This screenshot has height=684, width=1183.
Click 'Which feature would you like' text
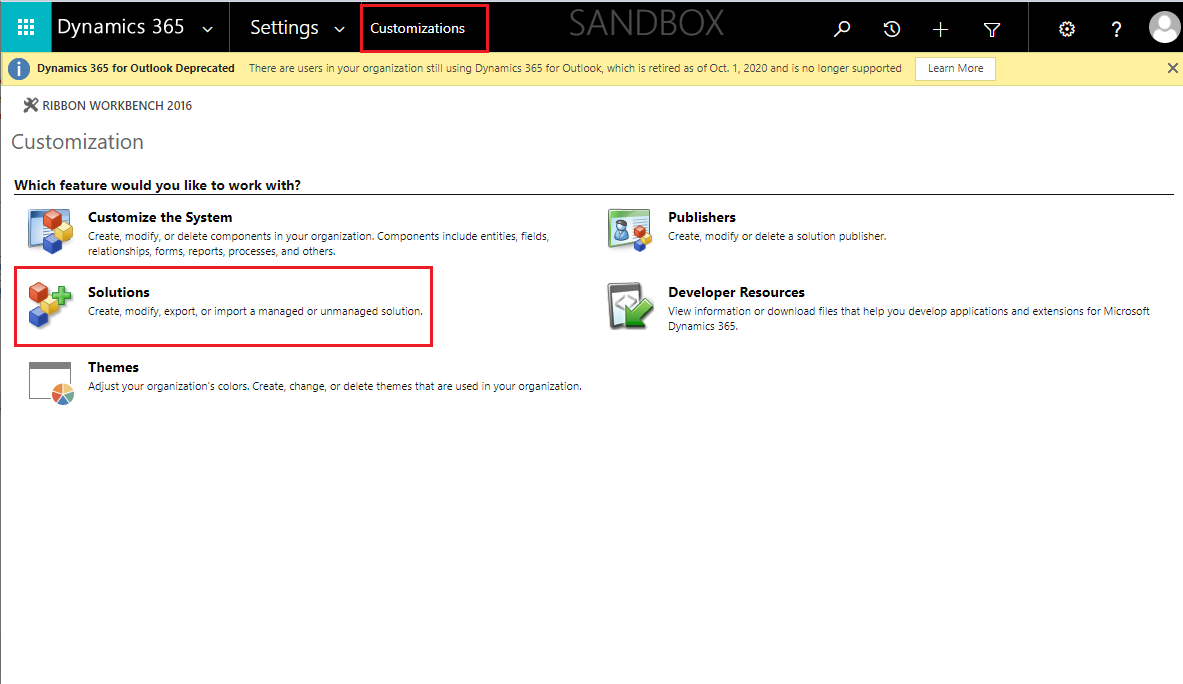158,186
